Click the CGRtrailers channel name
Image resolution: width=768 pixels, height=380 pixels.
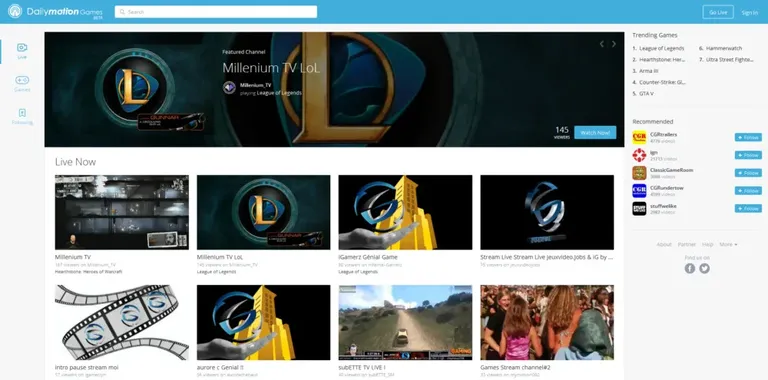(x=664, y=134)
